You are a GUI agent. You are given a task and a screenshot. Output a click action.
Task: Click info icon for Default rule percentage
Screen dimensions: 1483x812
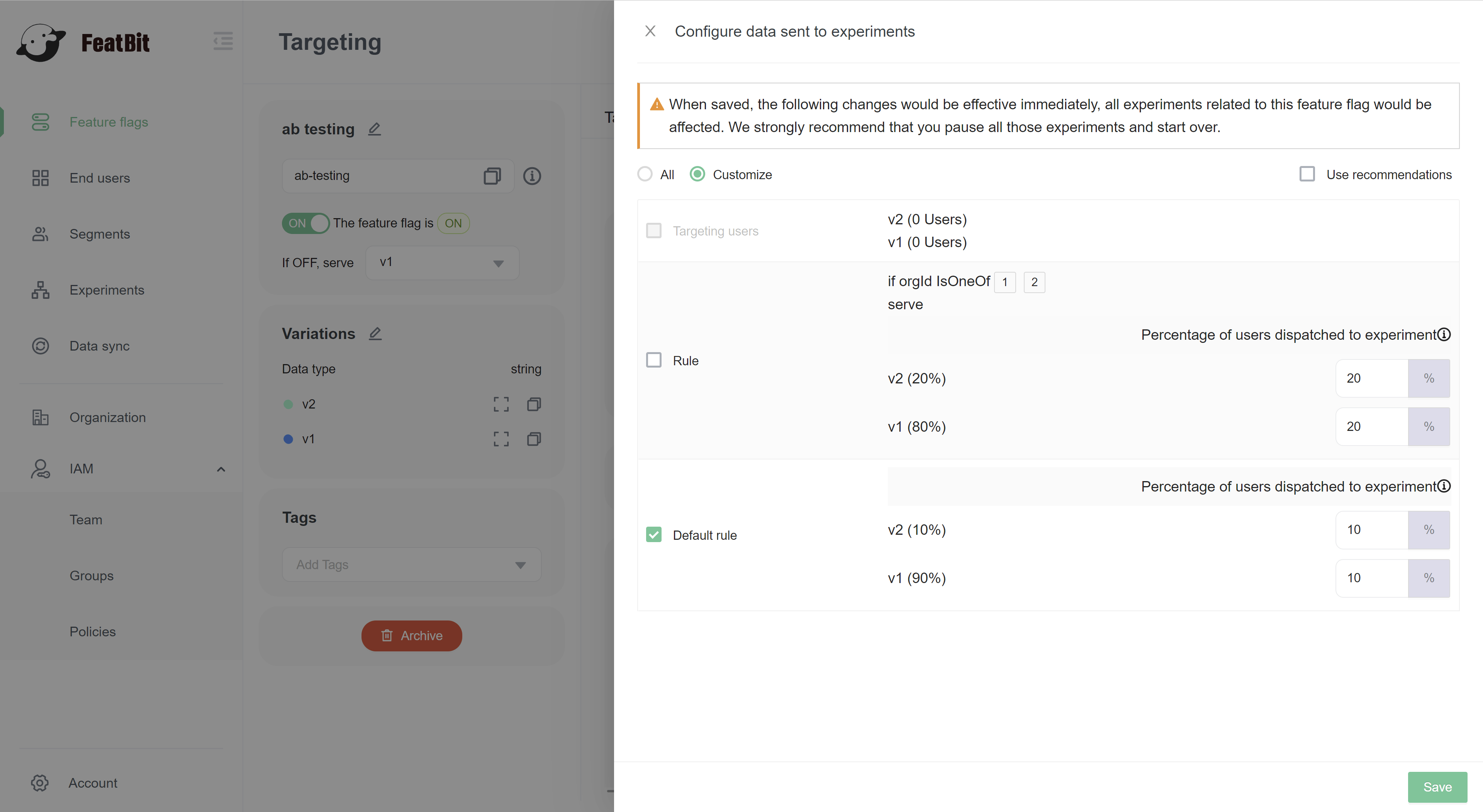point(1444,486)
